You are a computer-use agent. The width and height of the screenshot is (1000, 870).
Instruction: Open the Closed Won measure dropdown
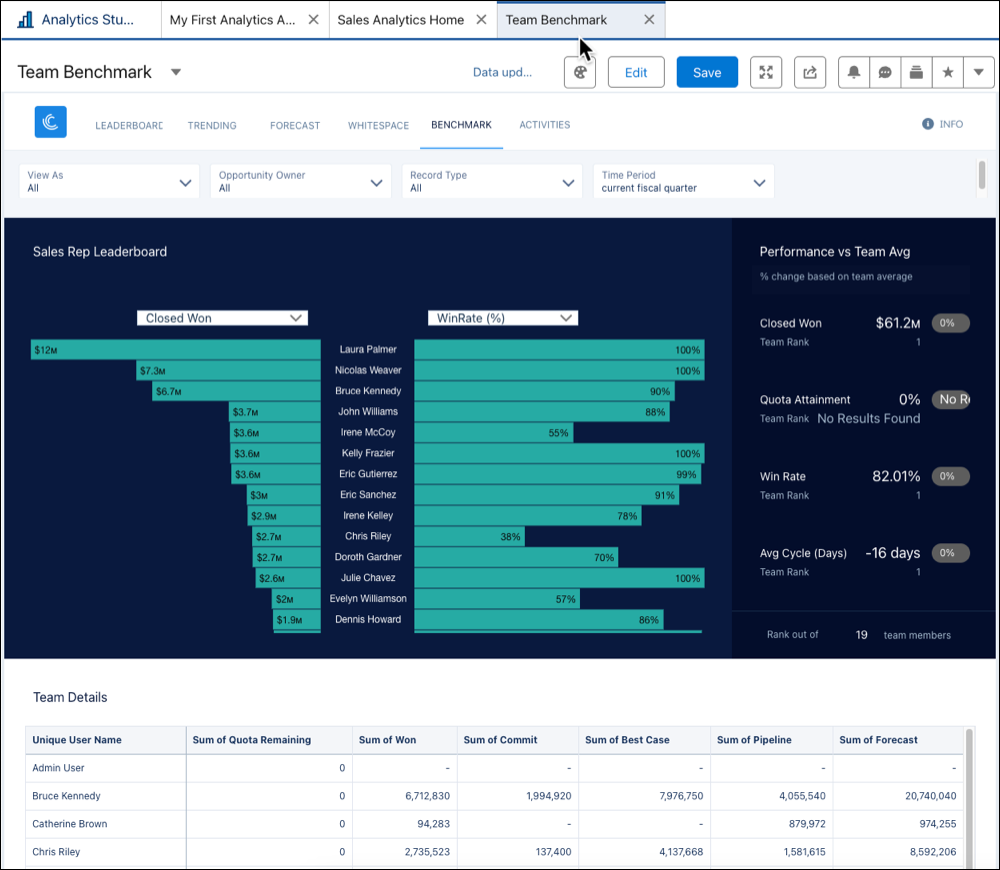(222, 318)
